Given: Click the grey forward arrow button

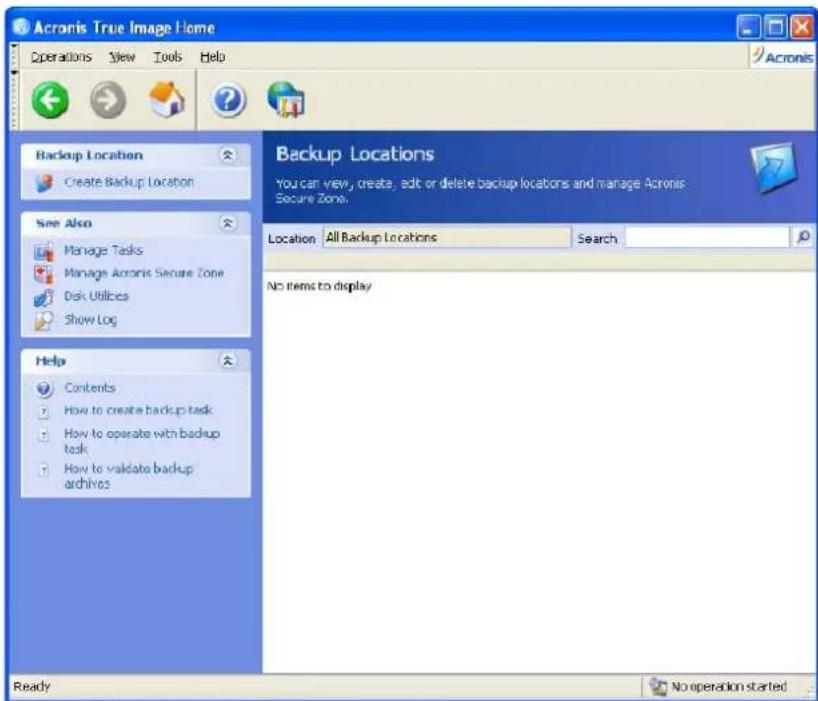Looking at the screenshot, I should 108,100.
